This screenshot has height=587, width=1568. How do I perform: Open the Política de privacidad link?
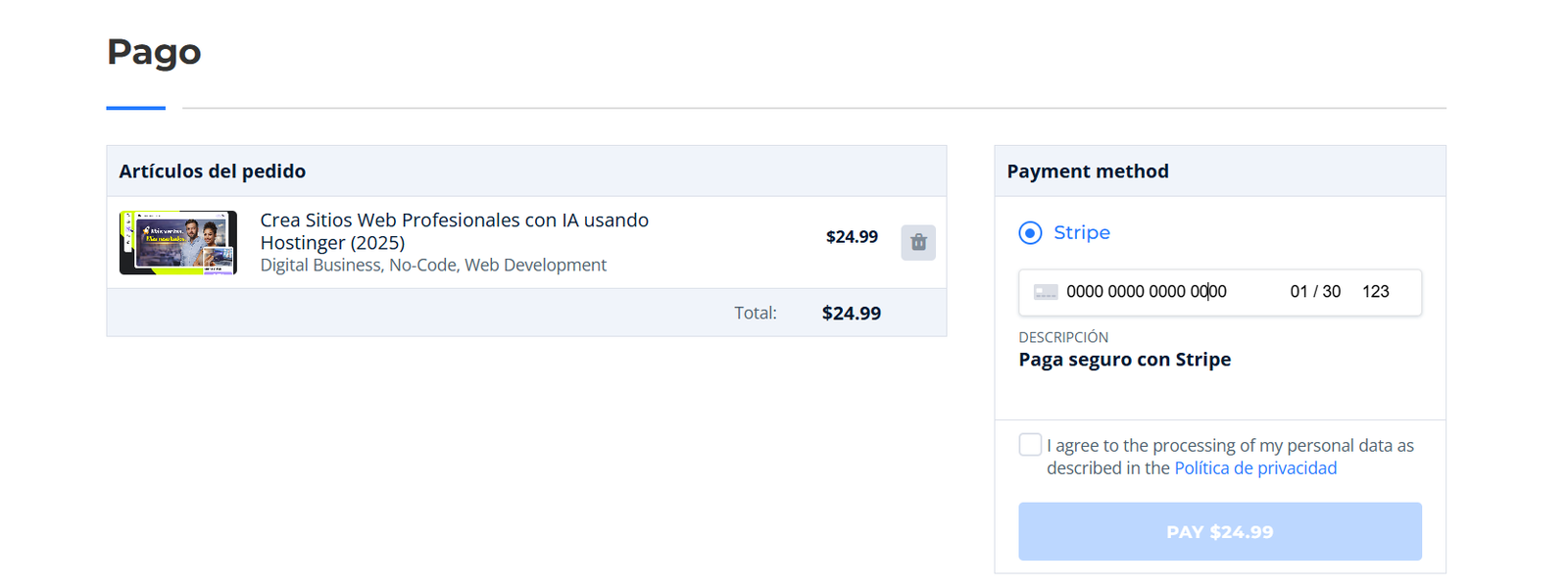tap(1254, 468)
